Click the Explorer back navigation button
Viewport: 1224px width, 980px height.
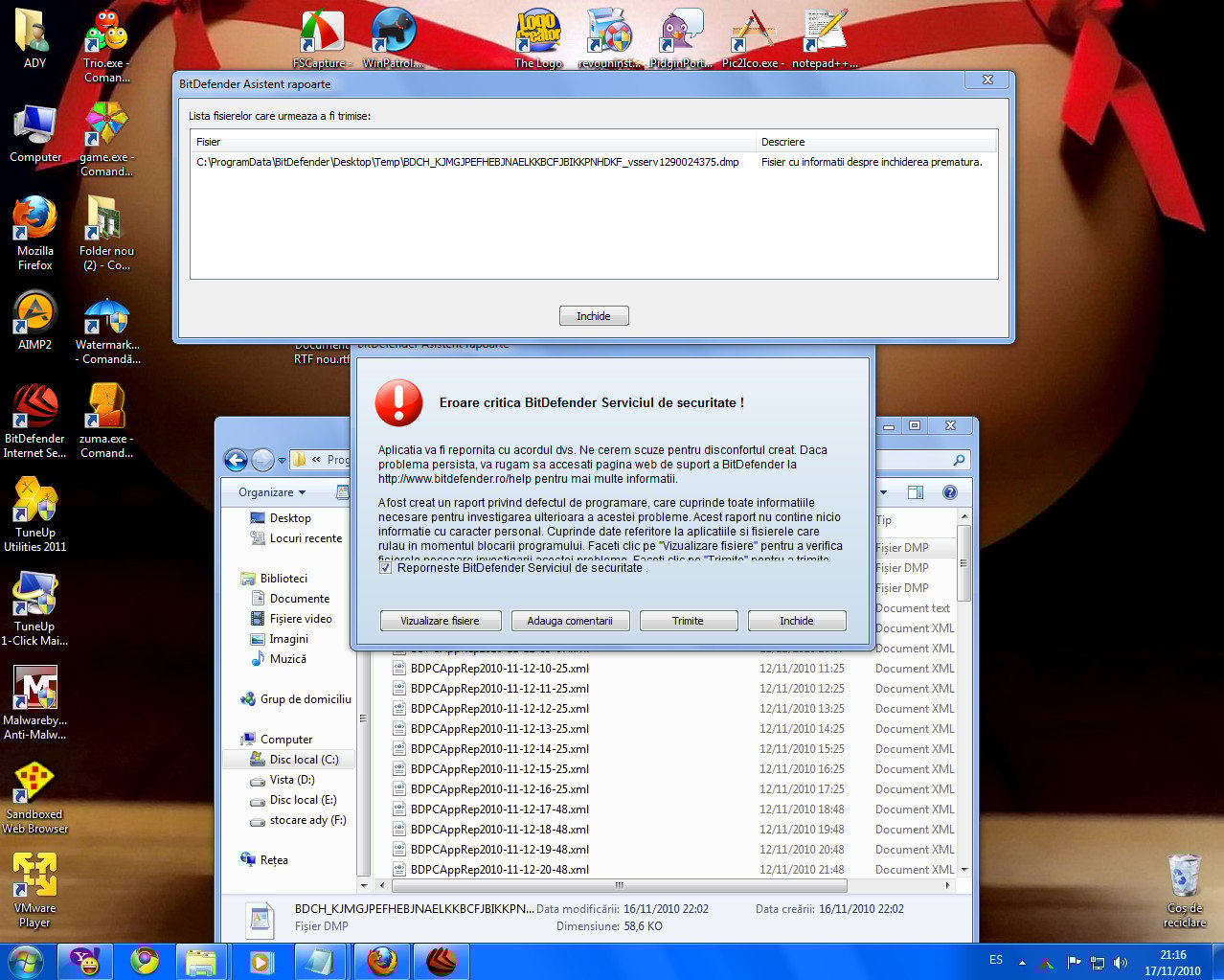[x=236, y=460]
